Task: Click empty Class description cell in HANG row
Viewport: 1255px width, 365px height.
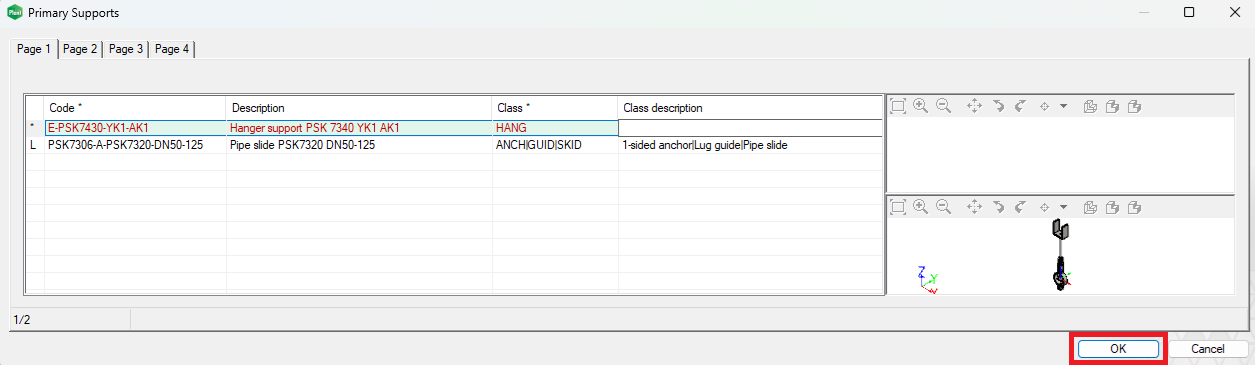Action: coord(750,128)
